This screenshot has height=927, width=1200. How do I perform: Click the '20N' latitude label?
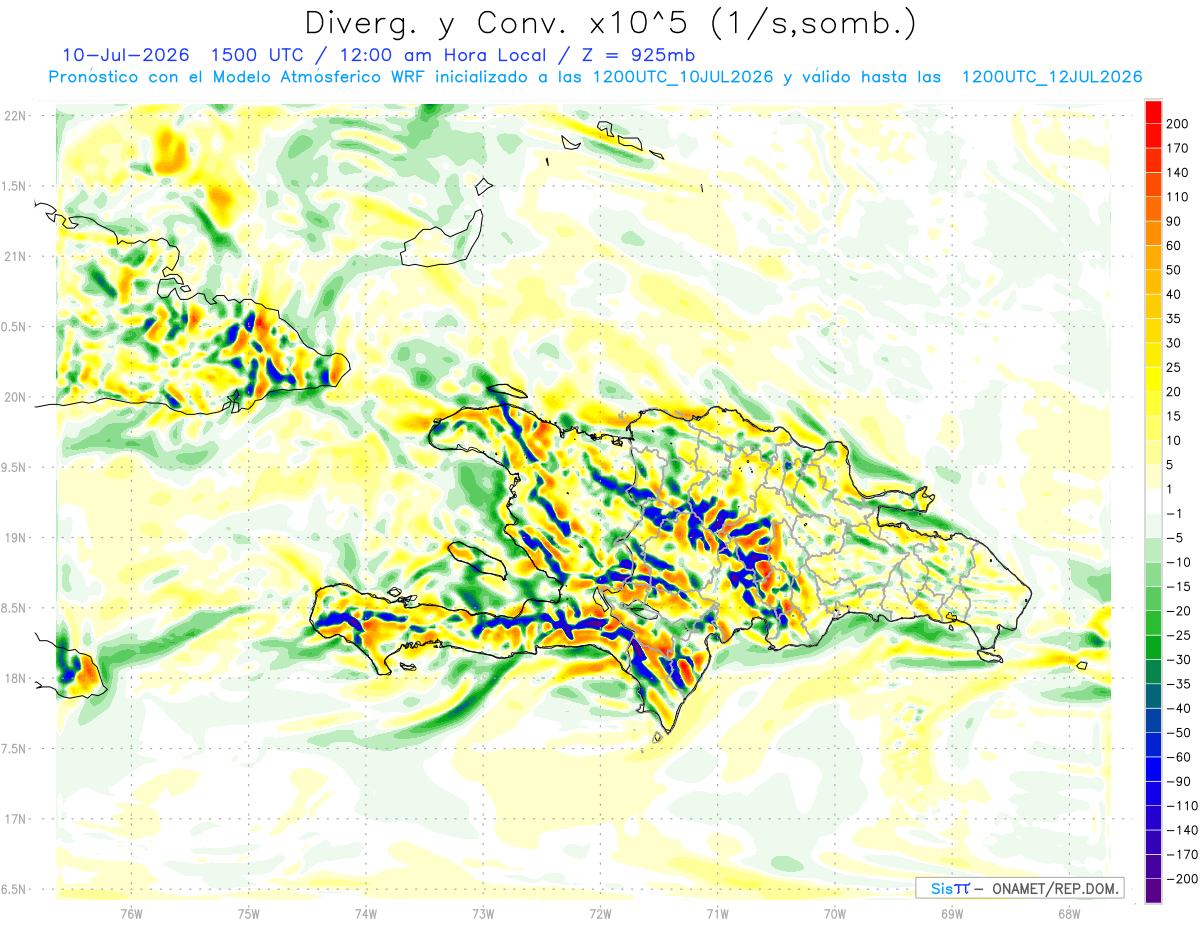[14, 397]
